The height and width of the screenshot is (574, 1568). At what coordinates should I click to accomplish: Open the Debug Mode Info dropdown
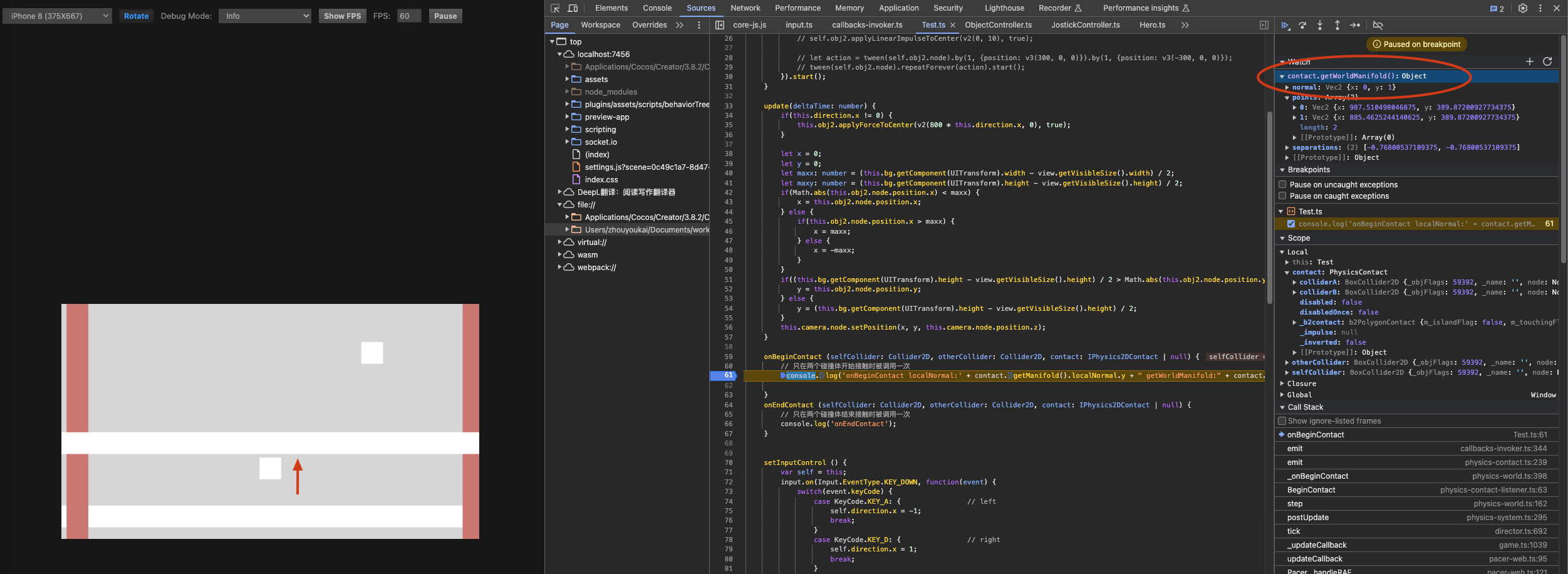tap(265, 16)
